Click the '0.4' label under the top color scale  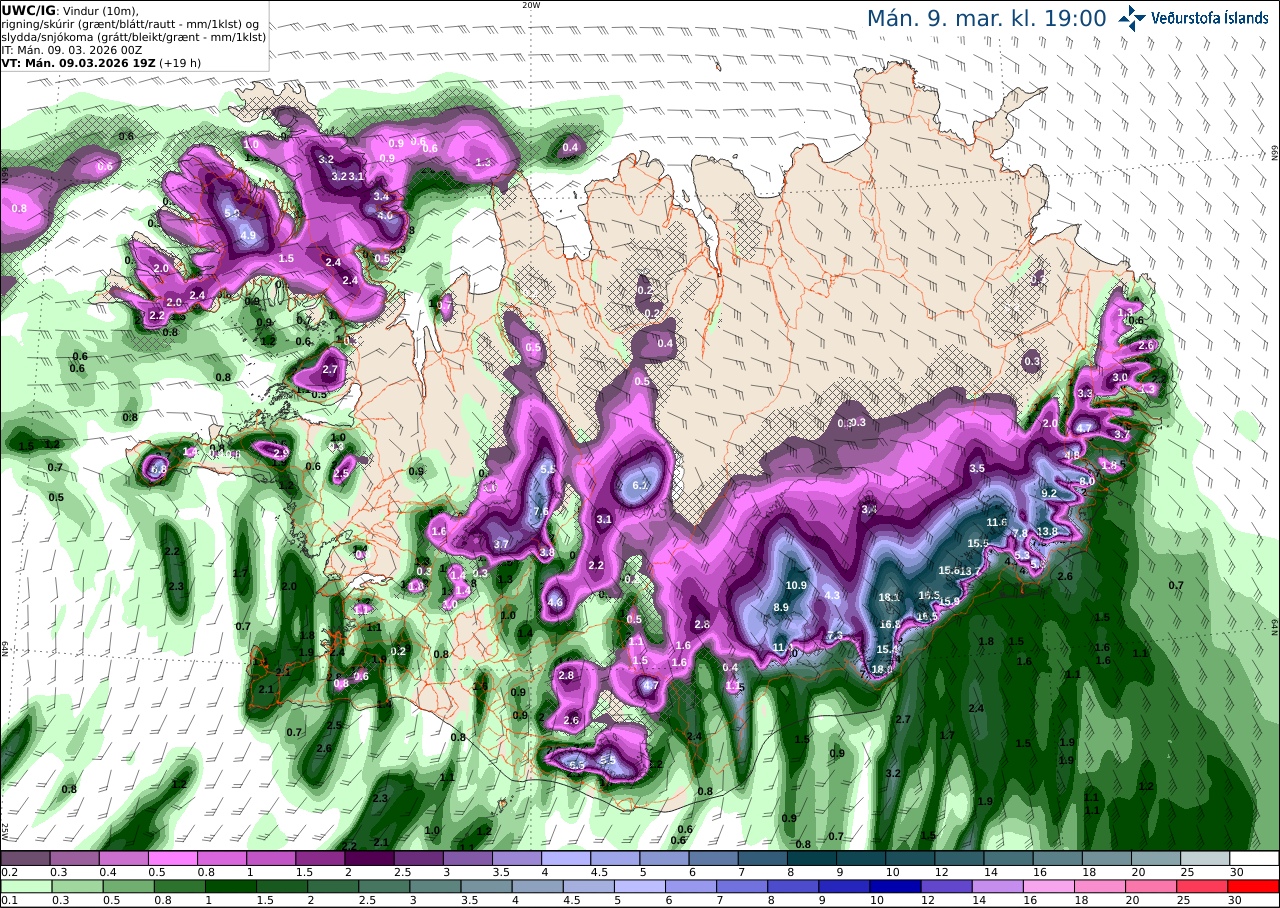pyautogui.click(x=106, y=872)
